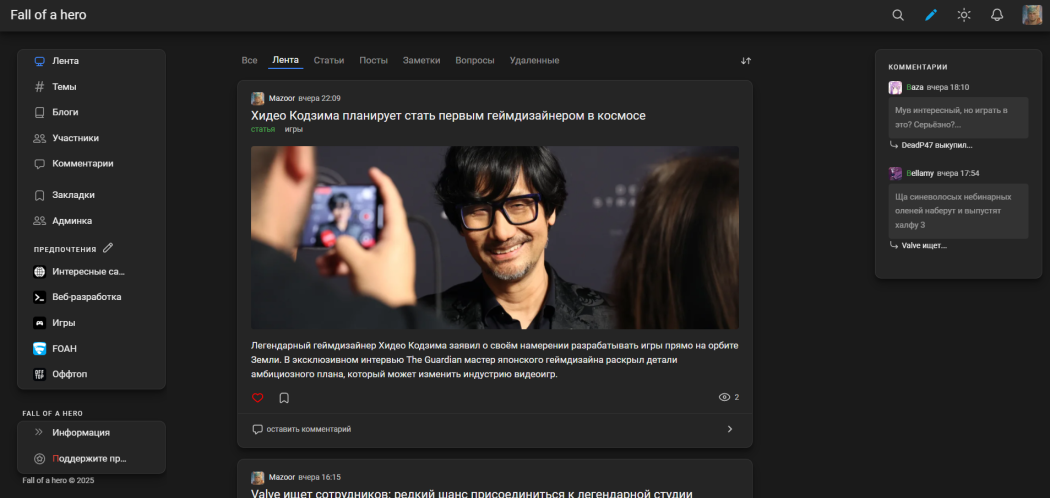Switch to the Посты tab

tap(374, 60)
